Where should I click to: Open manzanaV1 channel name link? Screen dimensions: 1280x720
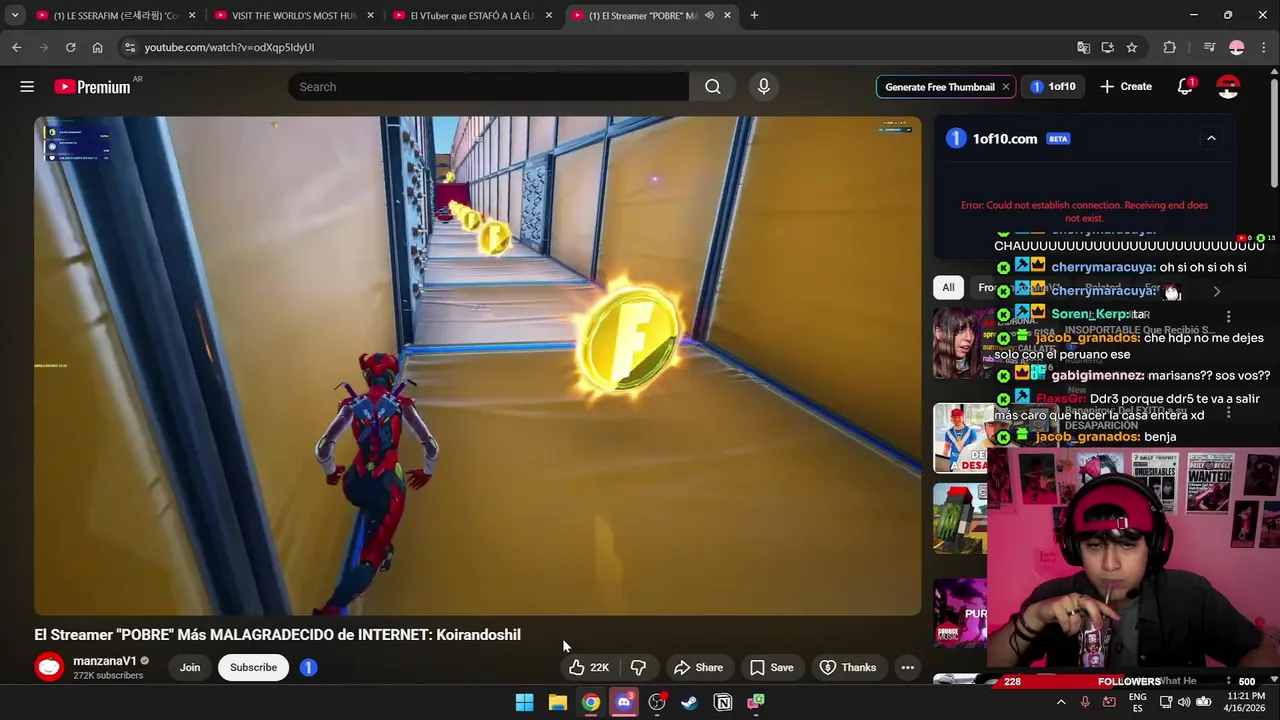click(x=104, y=661)
